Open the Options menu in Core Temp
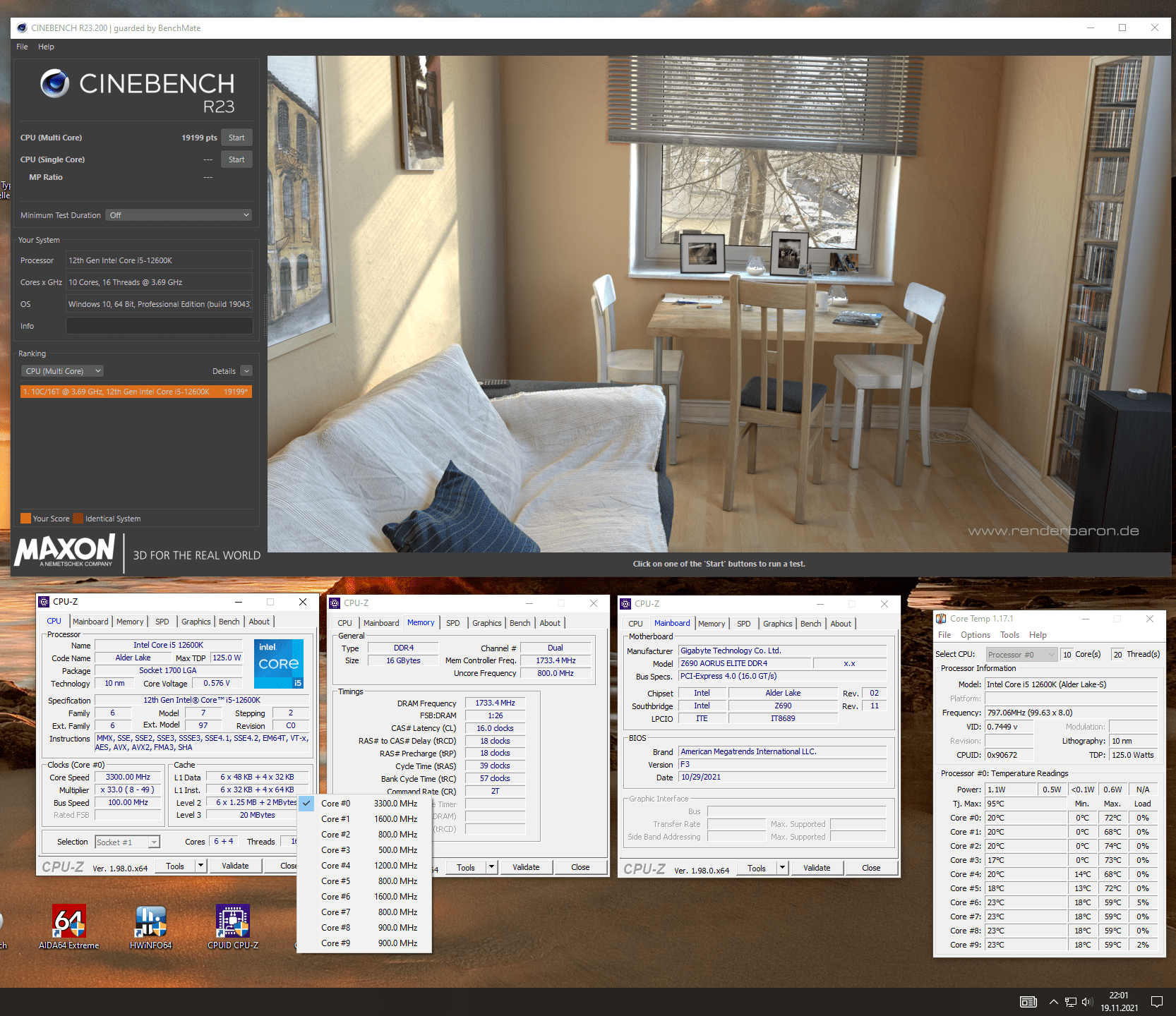The image size is (1176, 1016). pyautogui.click(x=976, y=635)
